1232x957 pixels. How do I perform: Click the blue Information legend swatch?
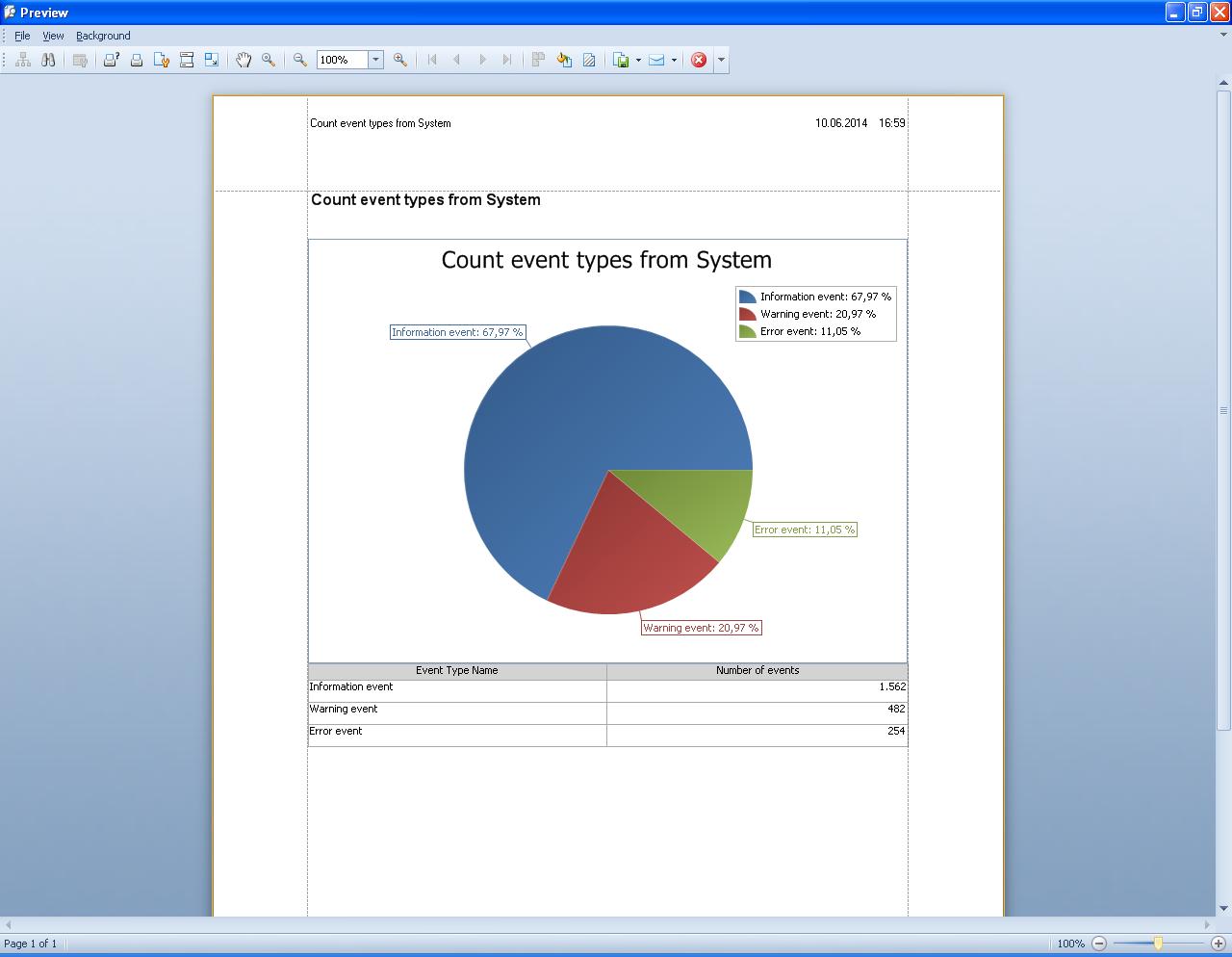pyautogui.click(x=748, y=297)
